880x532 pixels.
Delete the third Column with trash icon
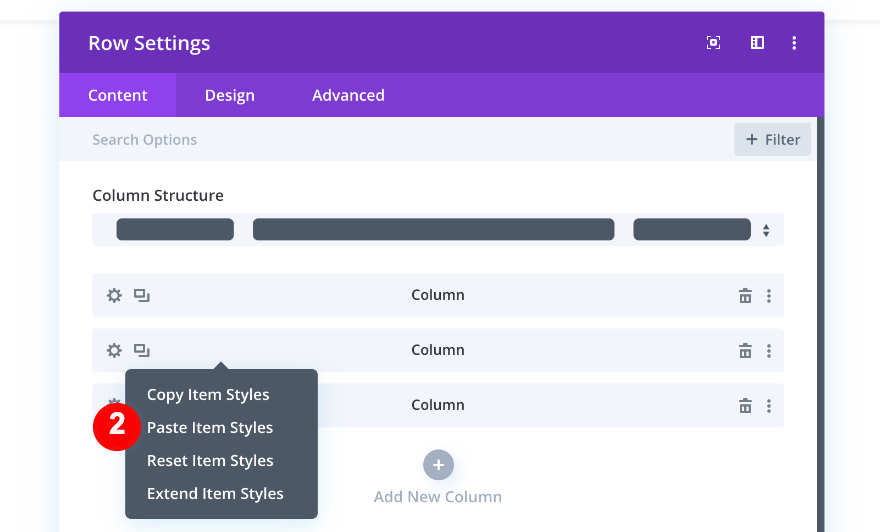pos(745,405)
